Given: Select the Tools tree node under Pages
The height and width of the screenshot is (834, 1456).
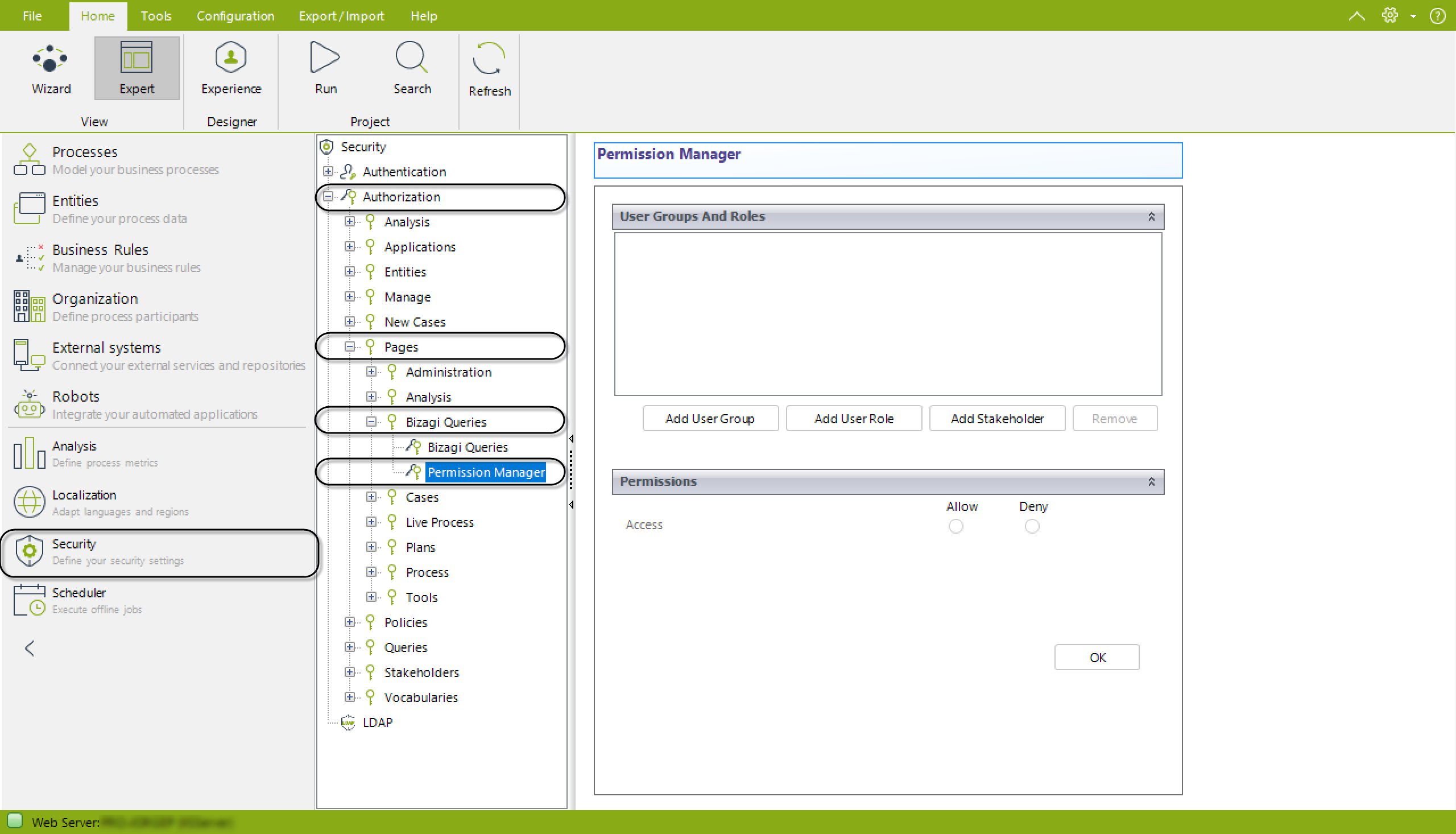Looking at the screenshot, I should pyautogui.click(x=421, y=597).
